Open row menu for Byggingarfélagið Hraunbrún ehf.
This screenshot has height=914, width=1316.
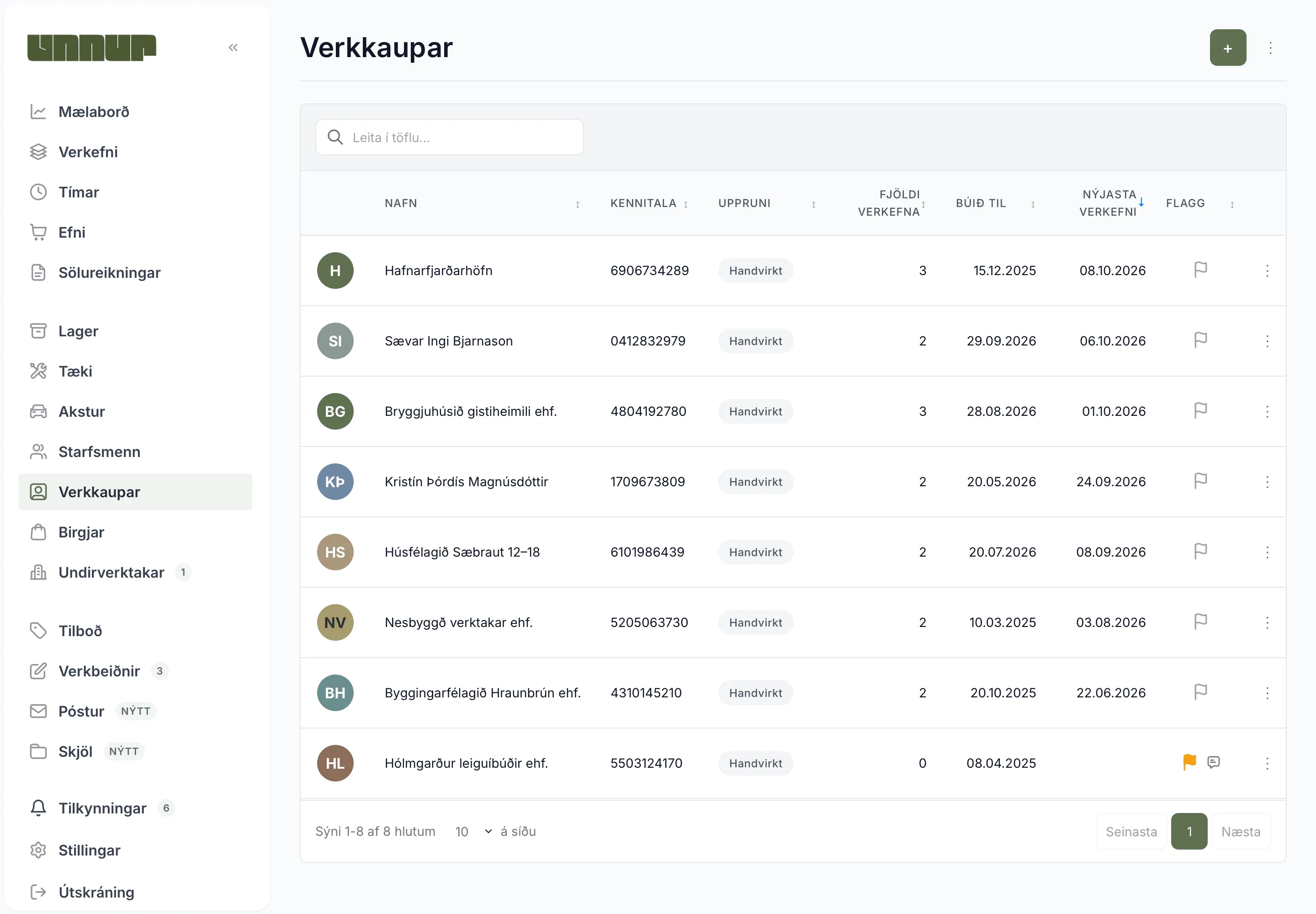(x=1267, y=693)
